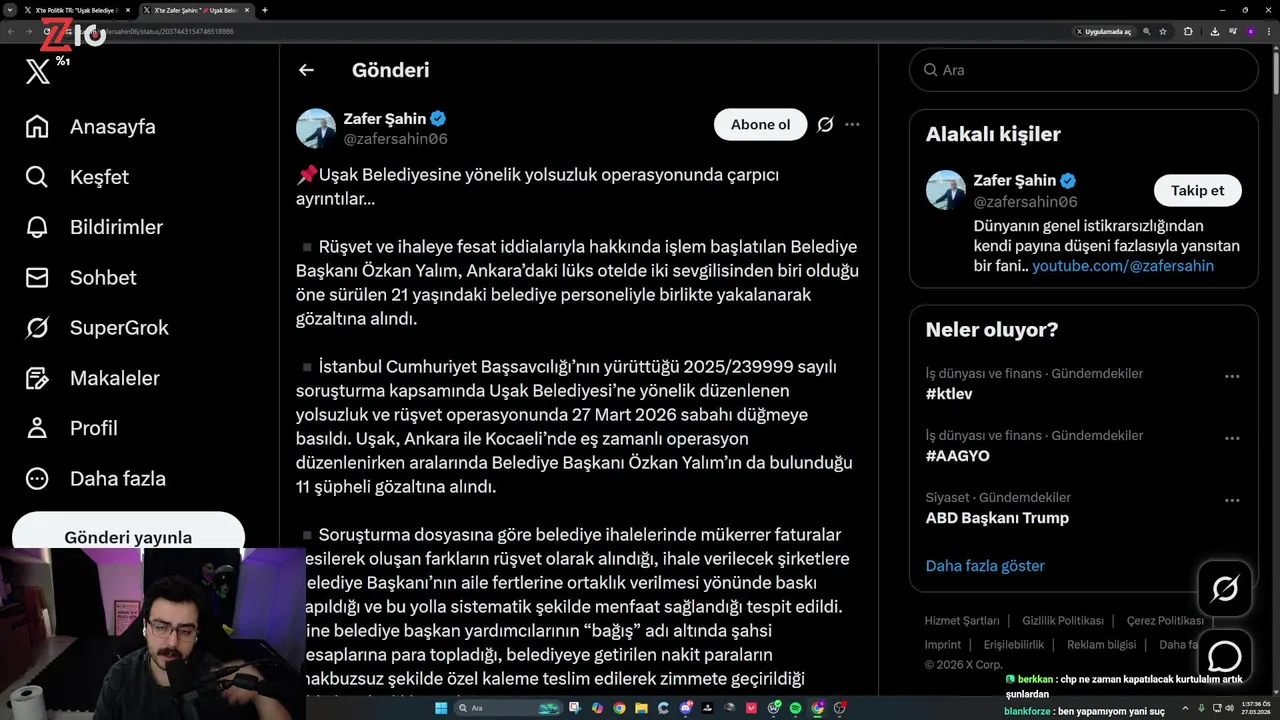Open the browser extensions icon
This screenshot has width=1280, height=720.
coord(1188,32)
